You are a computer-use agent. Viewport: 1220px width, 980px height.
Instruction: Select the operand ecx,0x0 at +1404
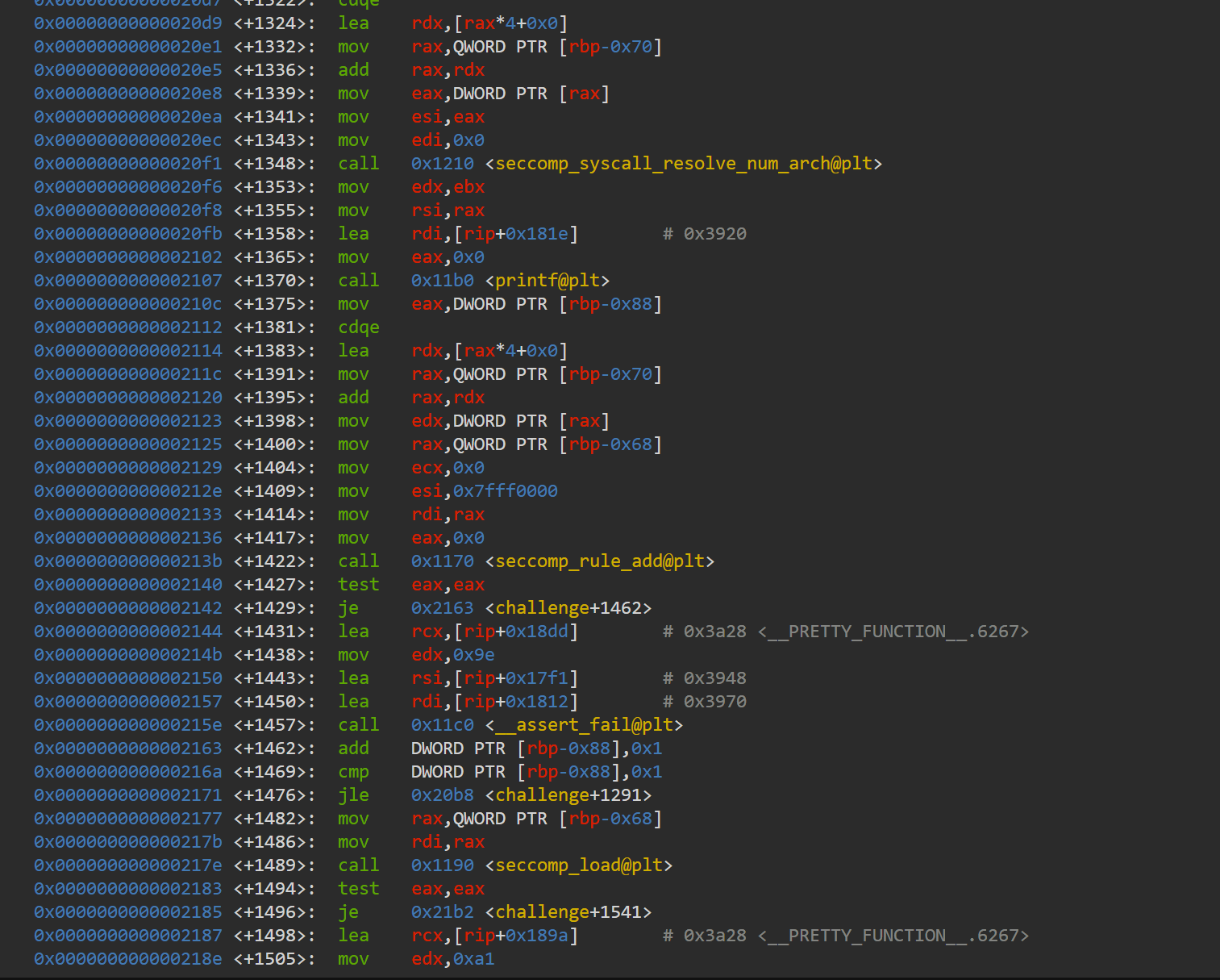click(x=448, y=468)
